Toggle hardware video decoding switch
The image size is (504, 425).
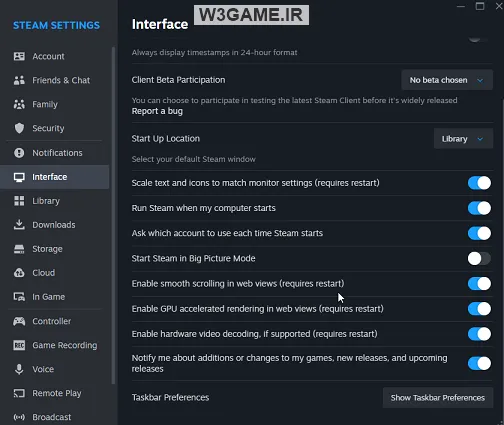[479, 334]
